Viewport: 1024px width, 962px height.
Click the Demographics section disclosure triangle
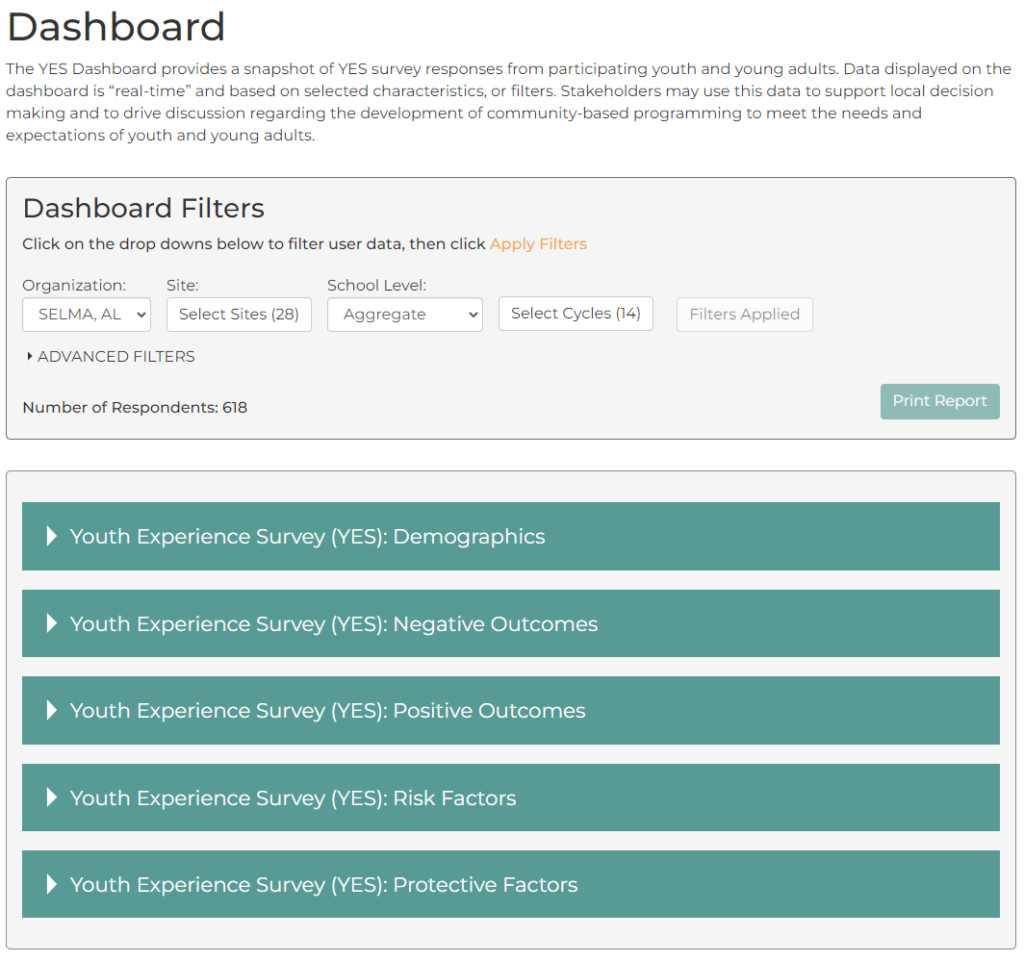click(51, 536)
